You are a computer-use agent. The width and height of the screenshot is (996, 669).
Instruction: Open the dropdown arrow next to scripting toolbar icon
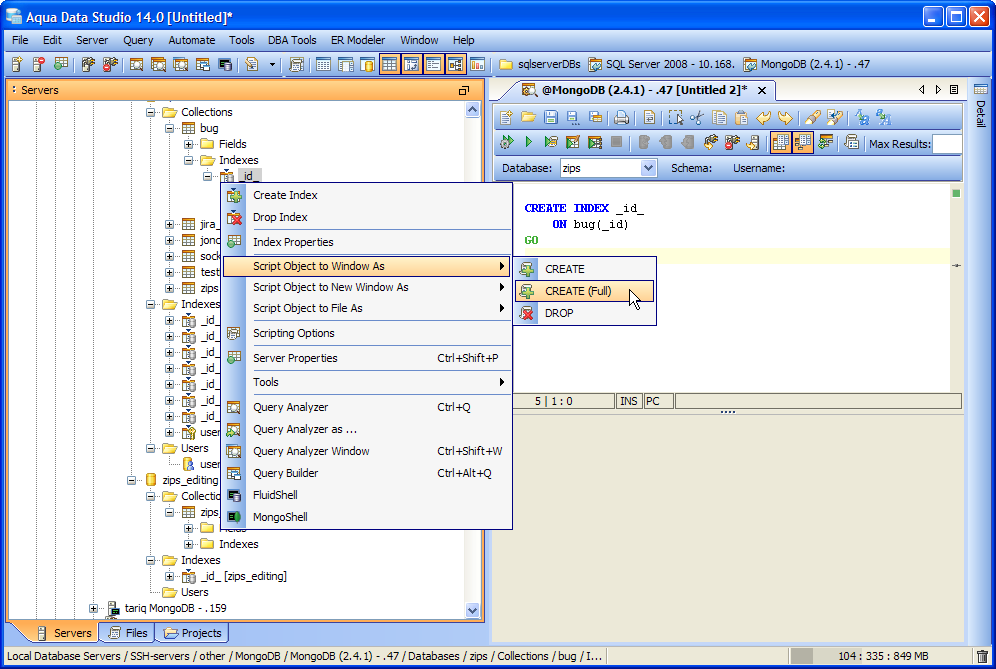273,64
